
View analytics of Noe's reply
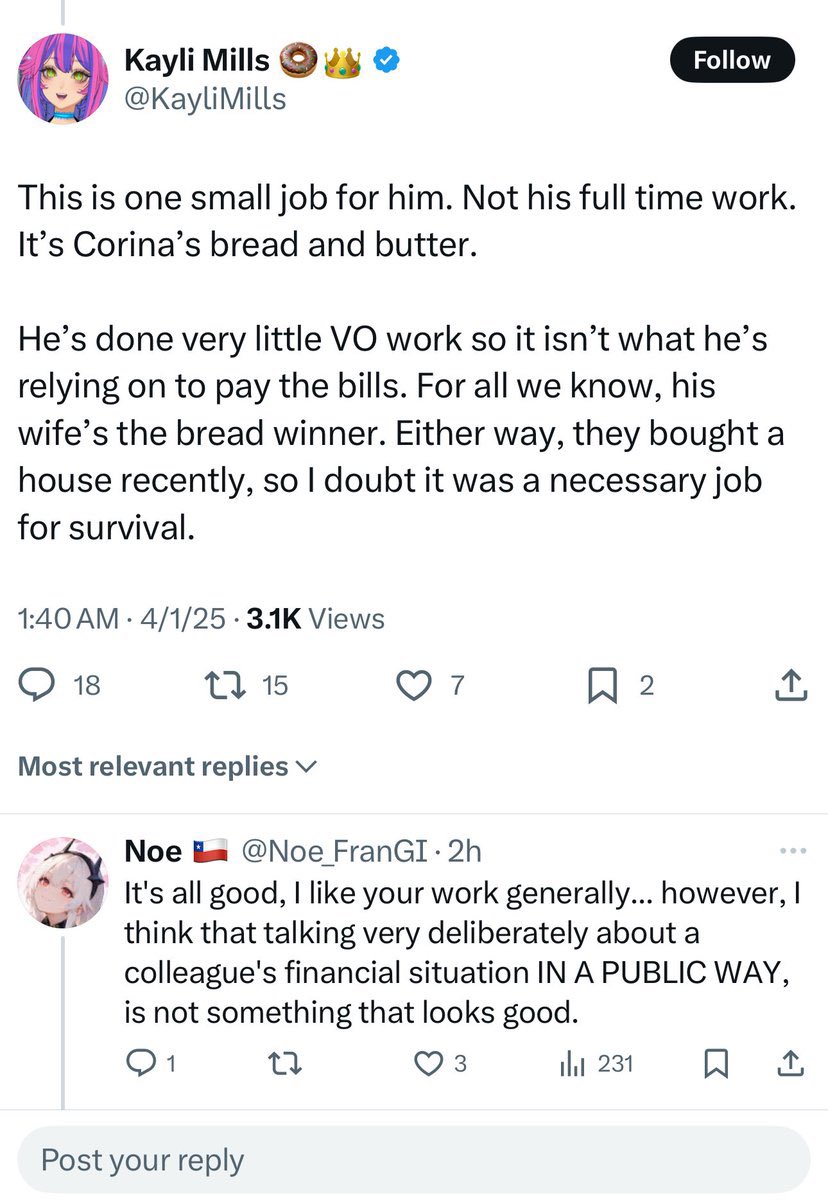point(596,1063)
